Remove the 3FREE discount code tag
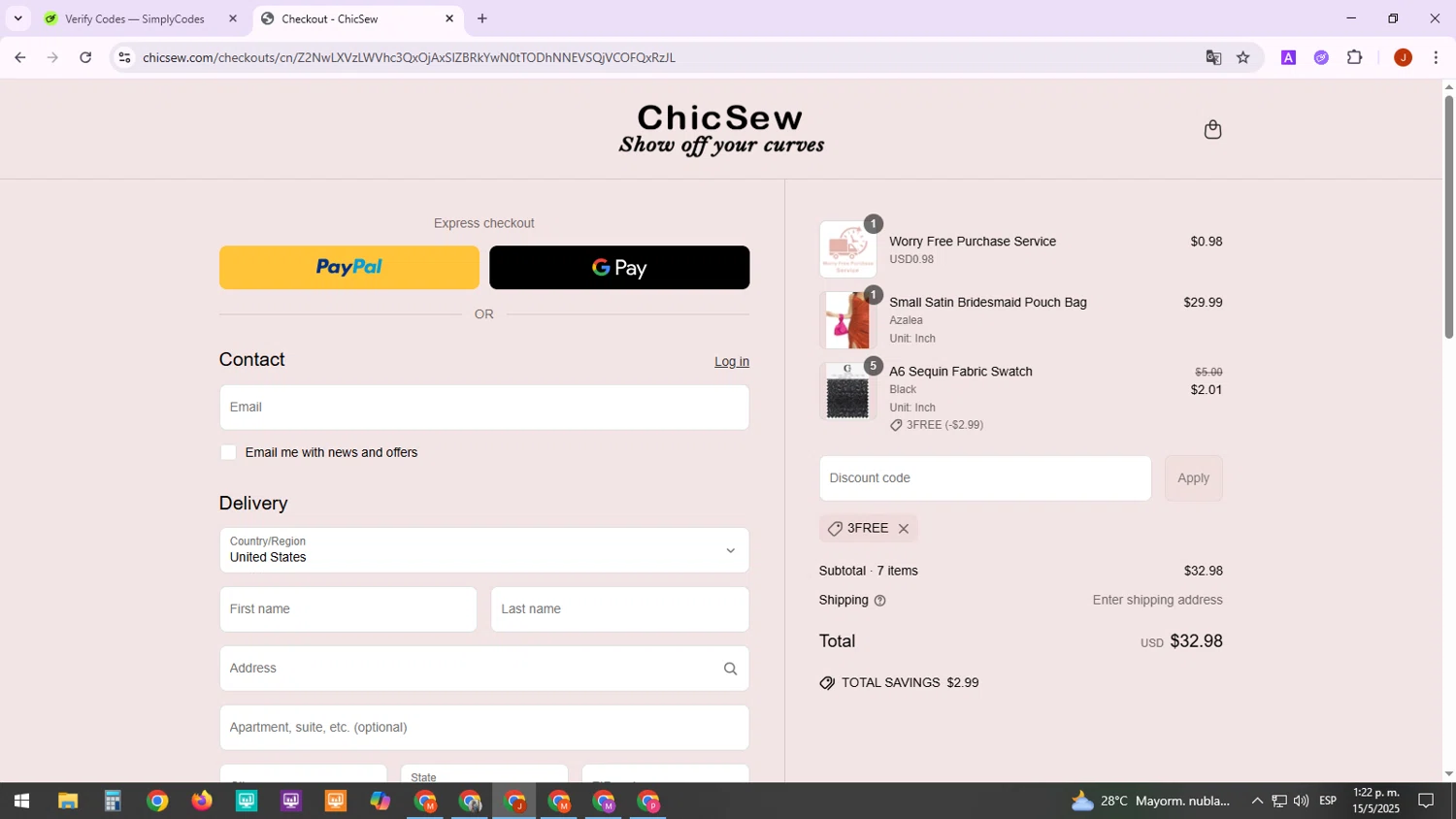 point(904,529)
